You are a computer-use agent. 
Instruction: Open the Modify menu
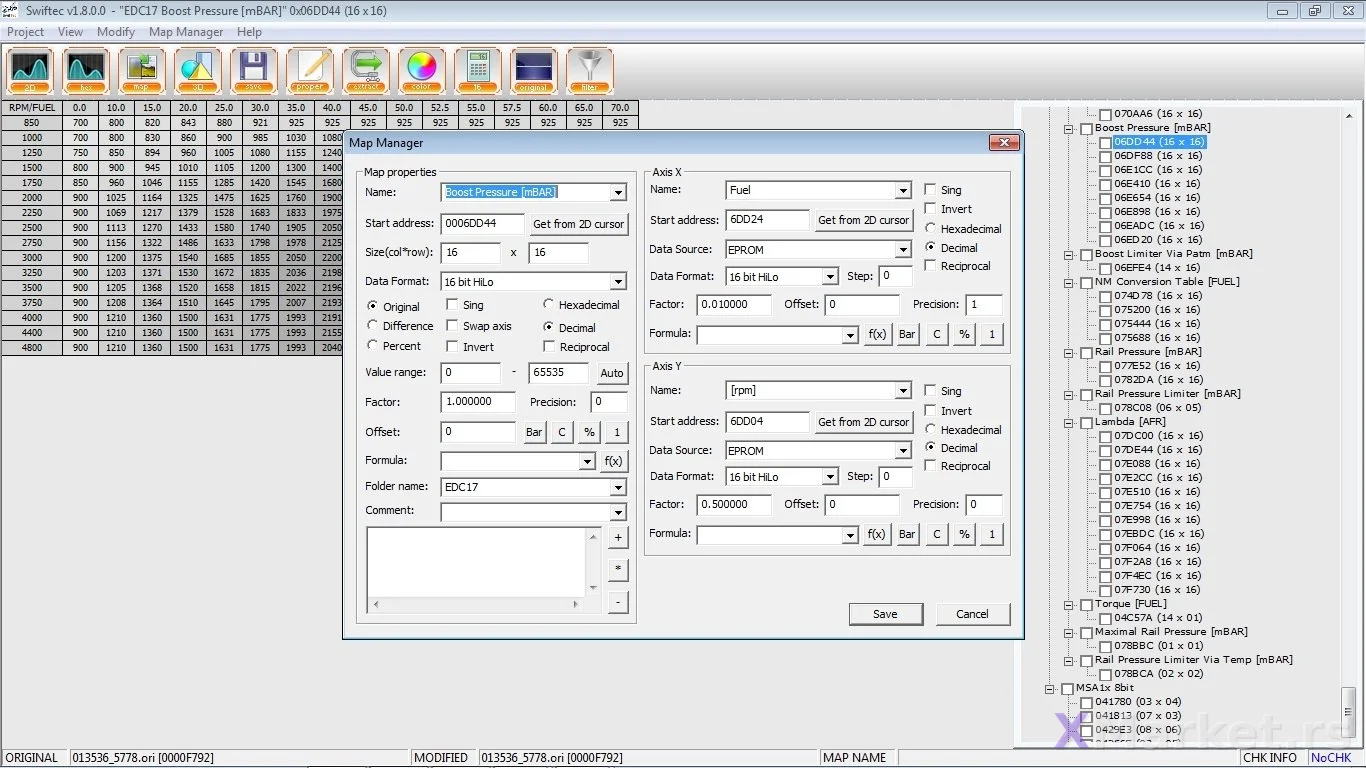pyautogui.click(x=116, y=32)
